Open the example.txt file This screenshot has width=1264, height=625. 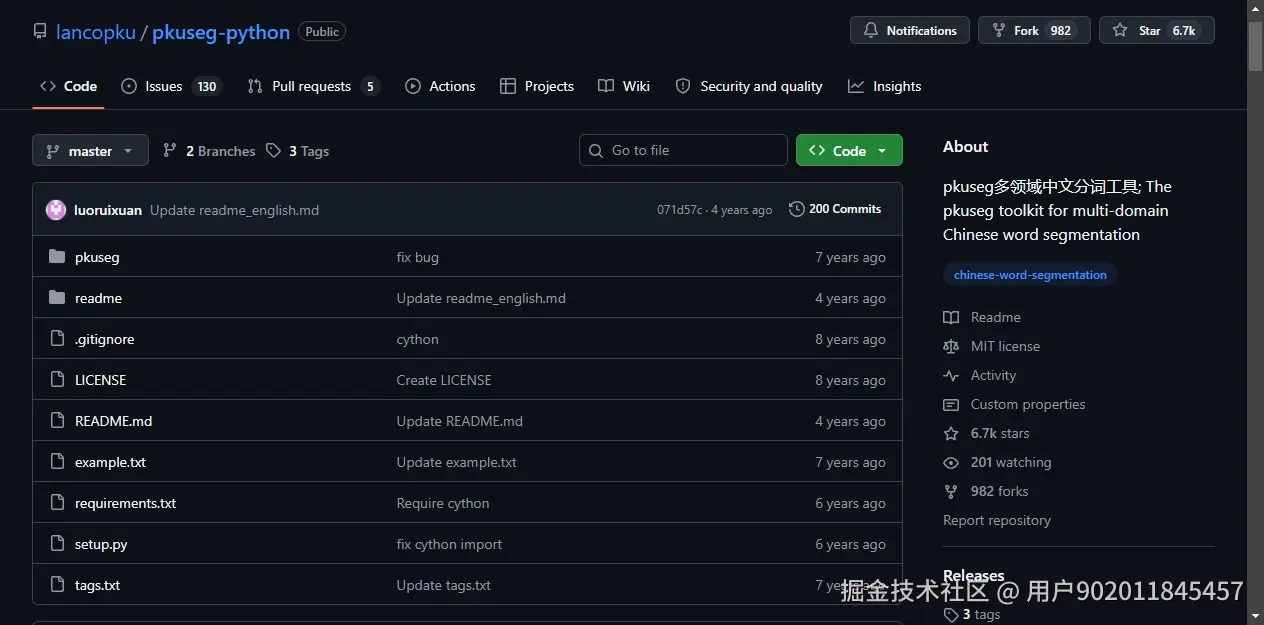pyautogui.click(x=110, y=462)
